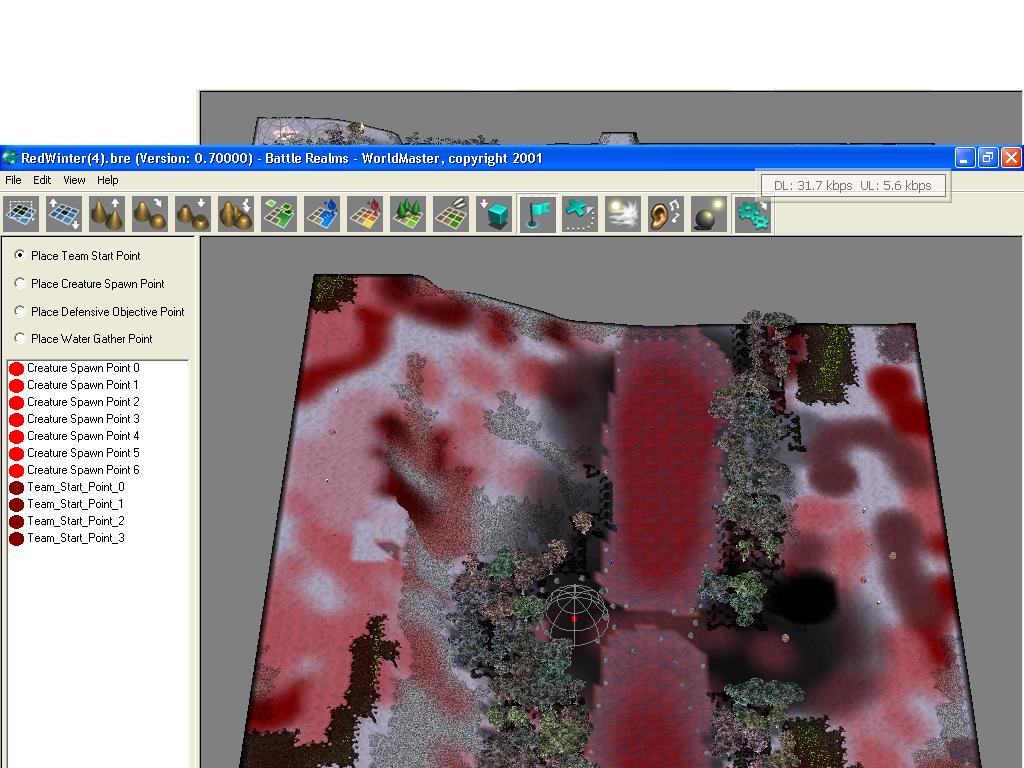Click the wireframe dome marker on map
The width and height of the screenshot is (1024, 768).
pyautogui.click(x=576, y=616)
